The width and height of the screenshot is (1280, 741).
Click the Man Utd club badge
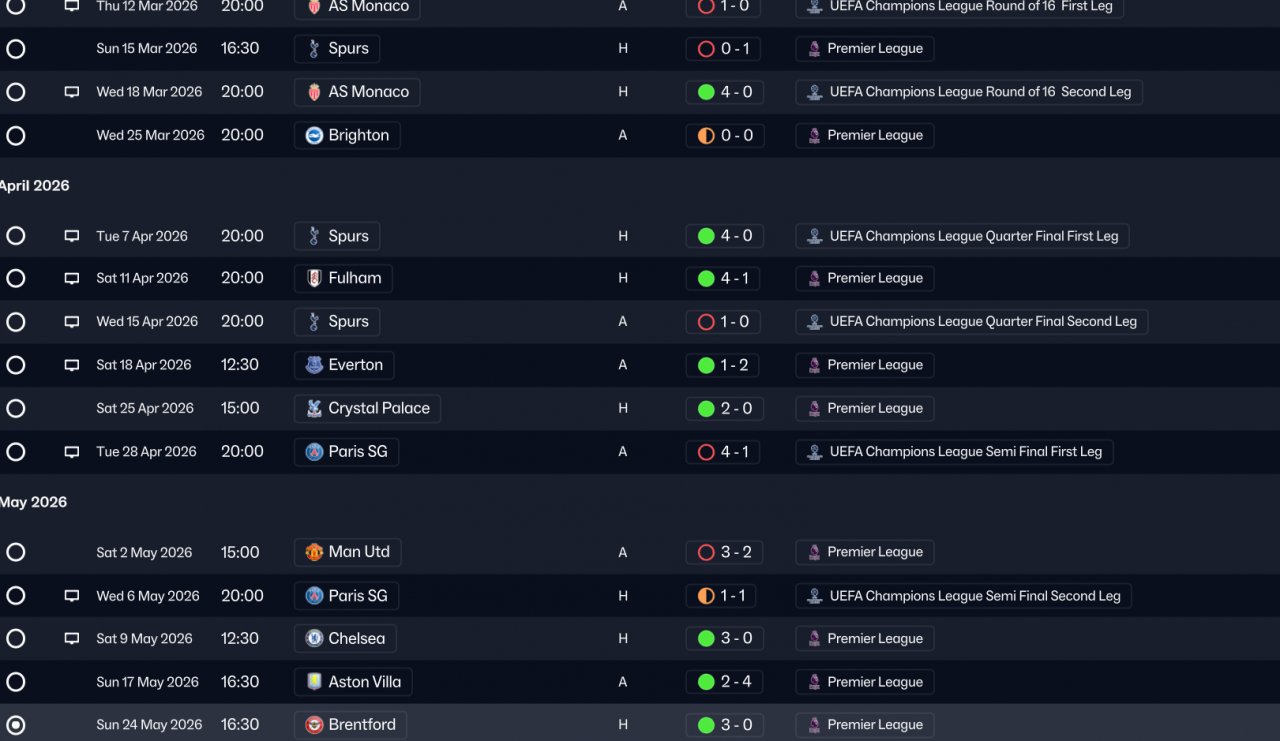pyautogui.click(x=314, y=552)
